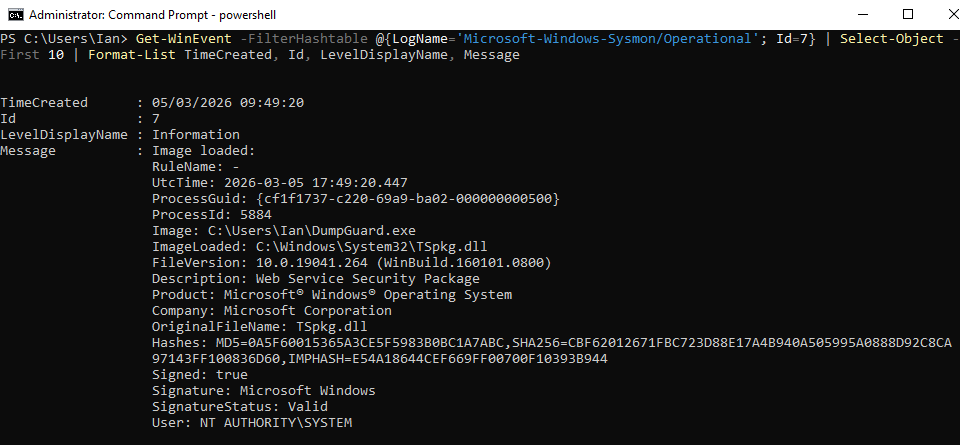This screenshot has height=445, width=960.
Task: Click the ProcessId value 5884
Action: point(256,215)
